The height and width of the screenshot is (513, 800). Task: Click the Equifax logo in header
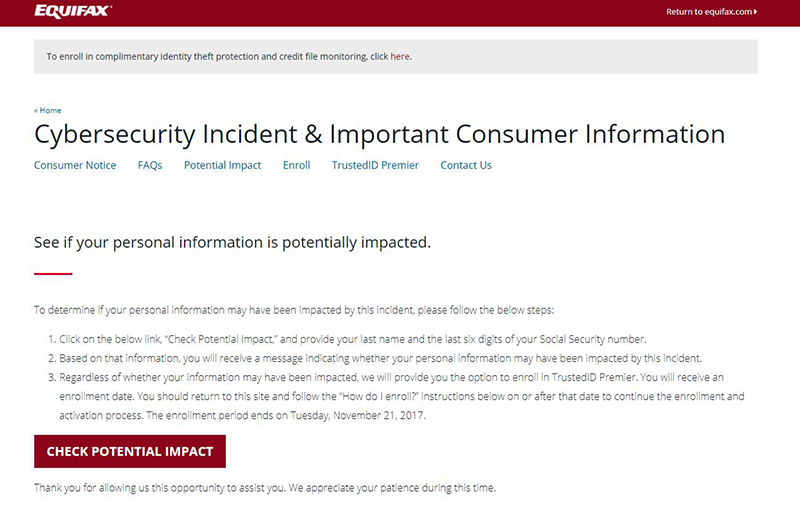click(x=73, y=11)
